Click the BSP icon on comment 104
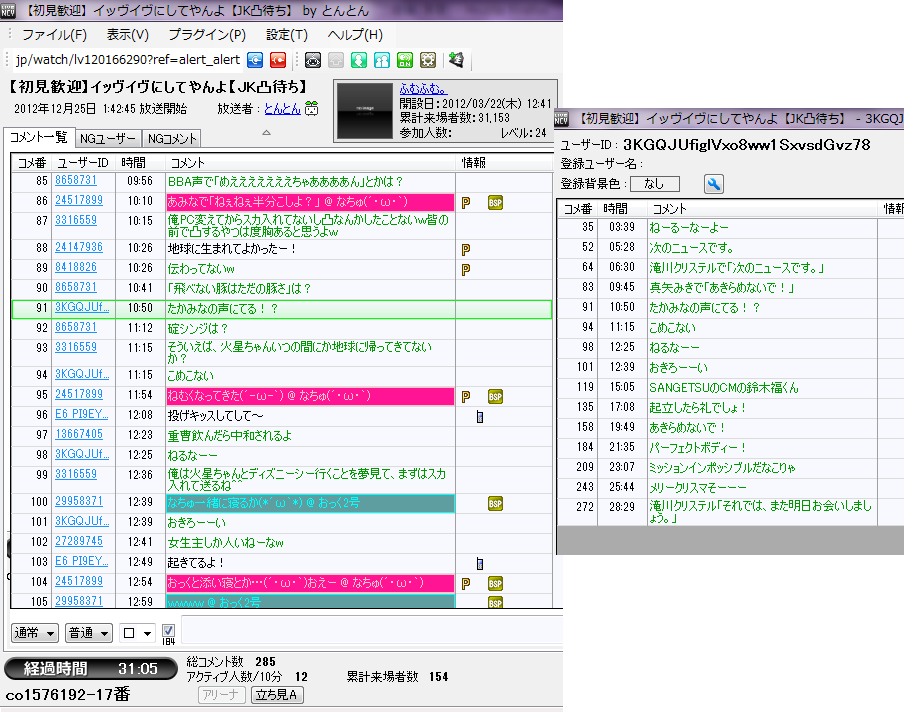 point(495,583)
